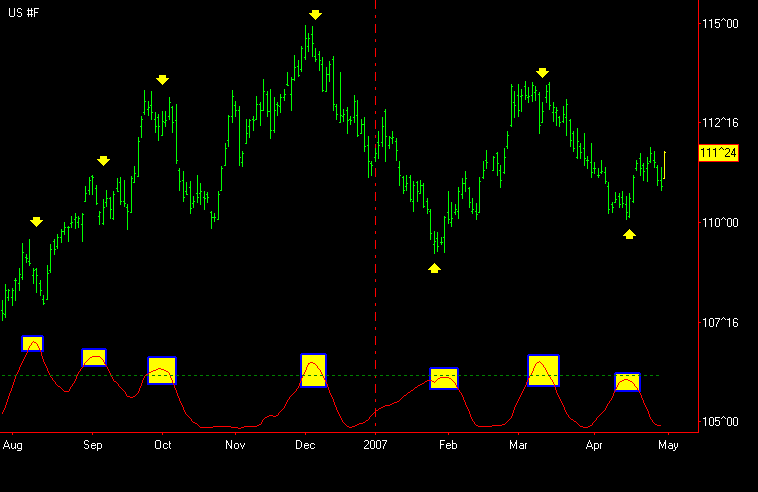Click the yellow down arrow above December peak
This screenshot has width=758, height=492.
(316, 15)
